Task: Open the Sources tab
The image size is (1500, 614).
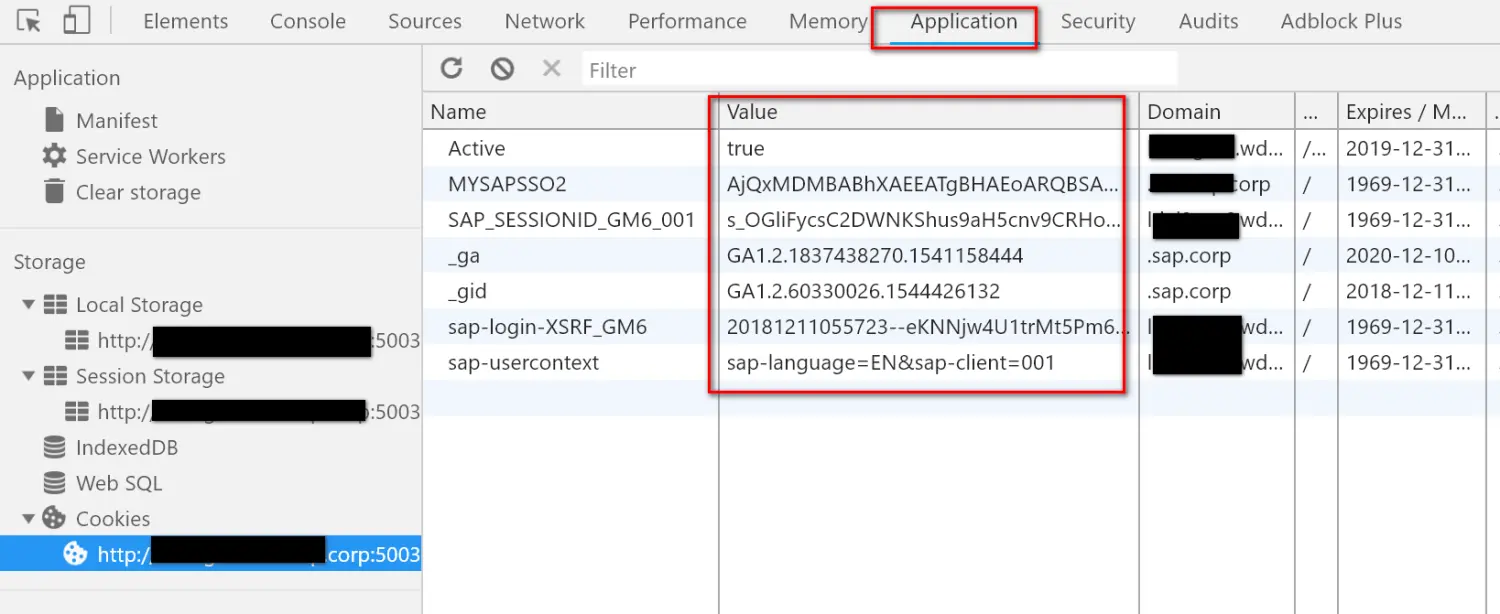Action: pos(425,21)
